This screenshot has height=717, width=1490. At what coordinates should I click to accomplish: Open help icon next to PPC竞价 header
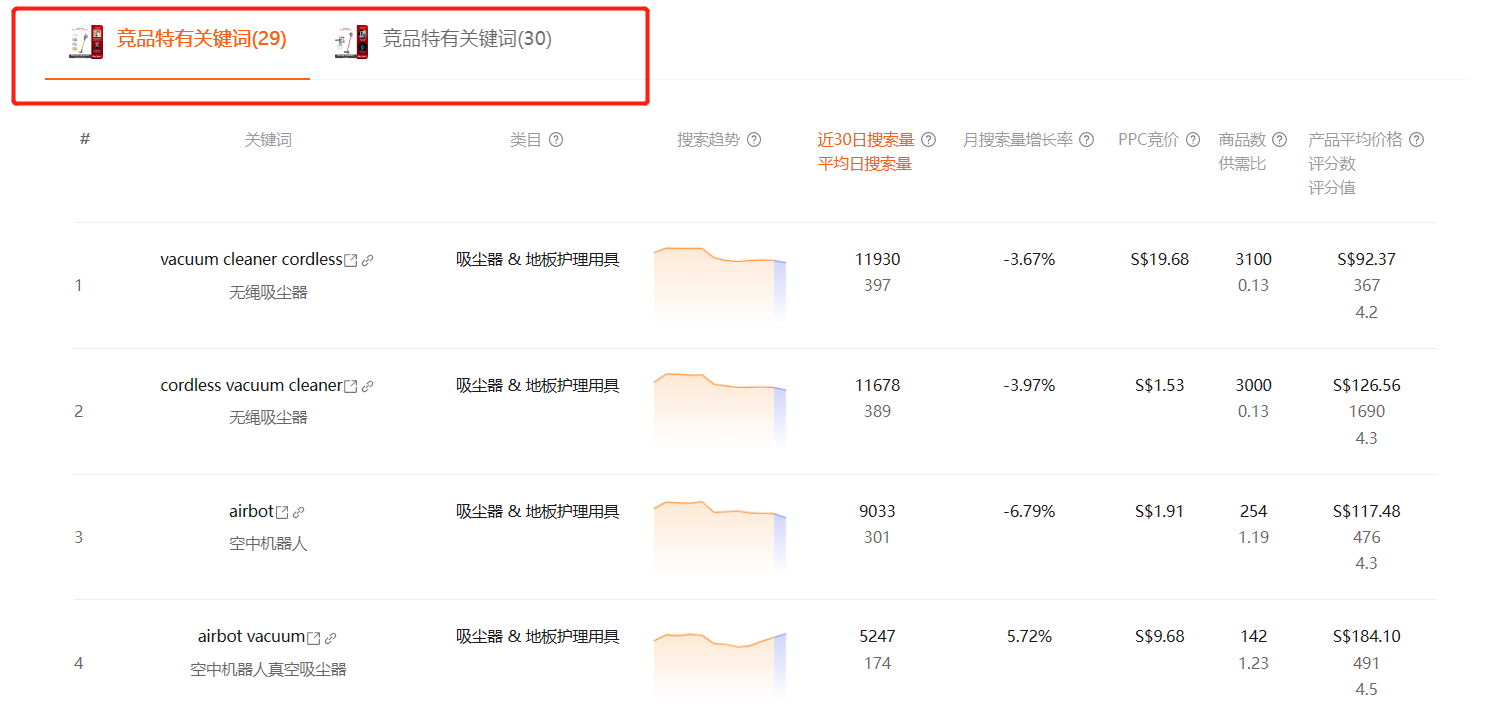tap(1192, 140)
